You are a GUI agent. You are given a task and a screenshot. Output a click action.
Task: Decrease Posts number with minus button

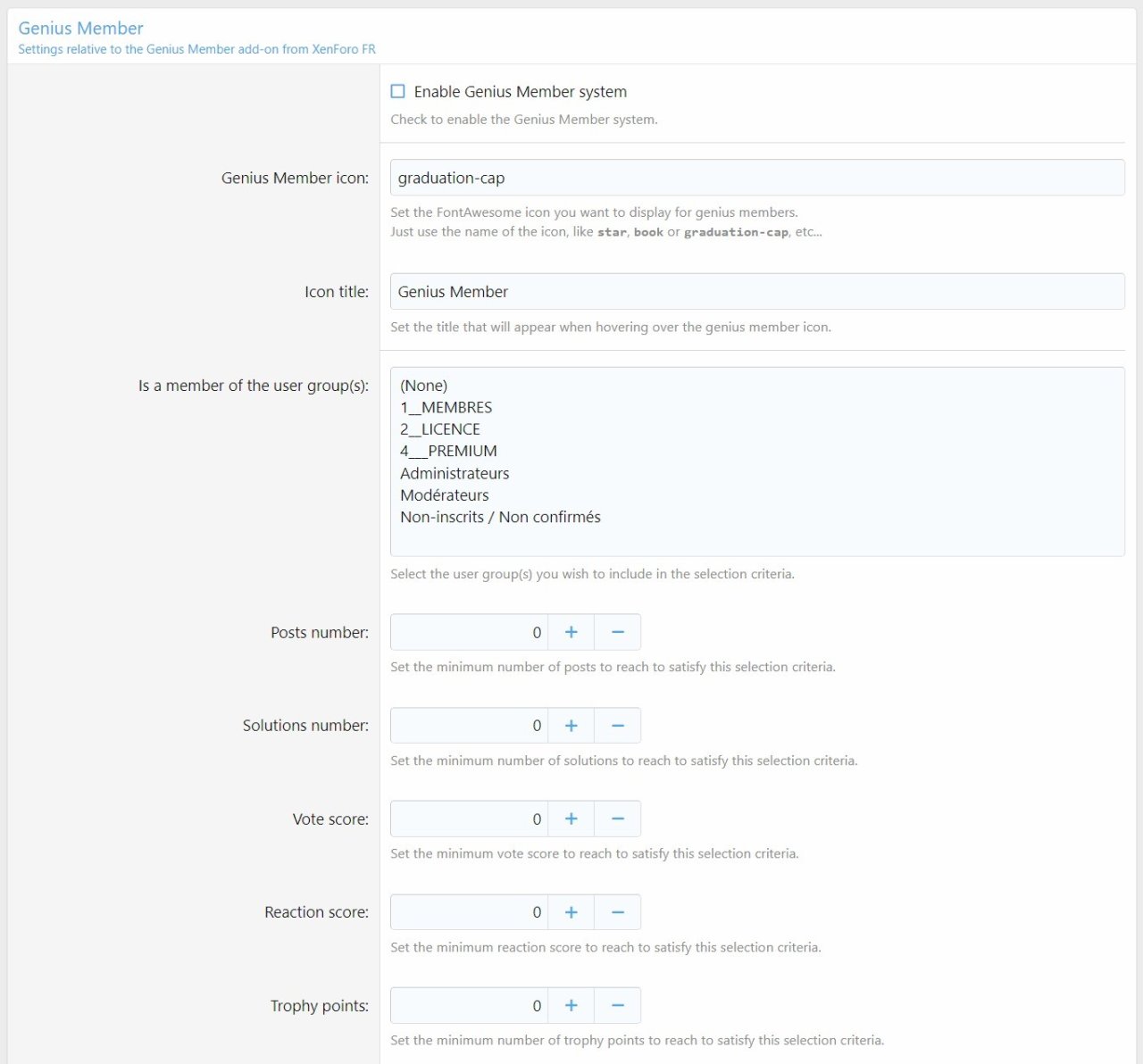(617, 632)
